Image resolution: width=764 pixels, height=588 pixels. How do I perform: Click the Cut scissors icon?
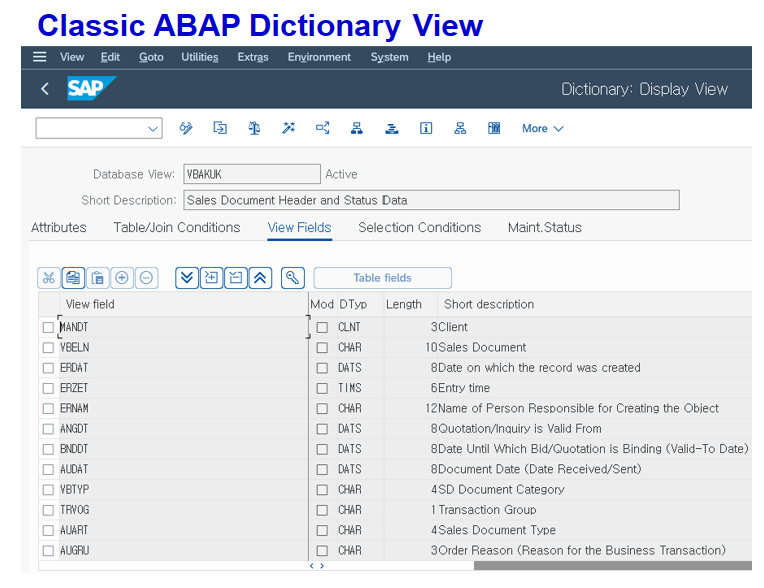pos(49,278)
